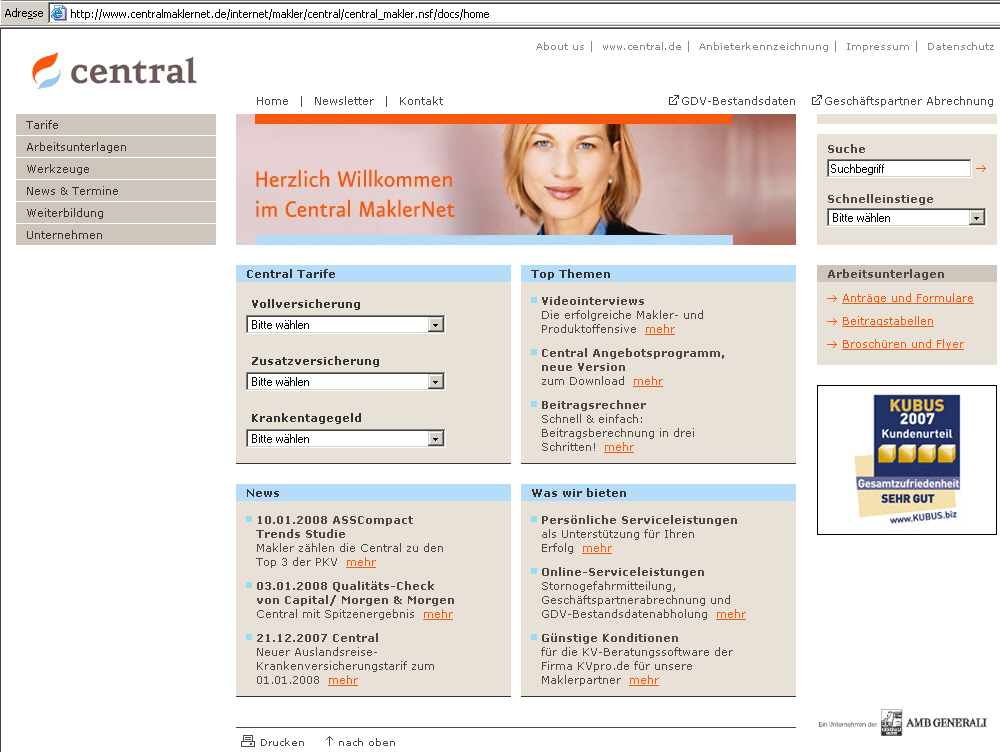Screen dimensions: 1000x752
Task: Open the About us link
Action: [560, 47]
